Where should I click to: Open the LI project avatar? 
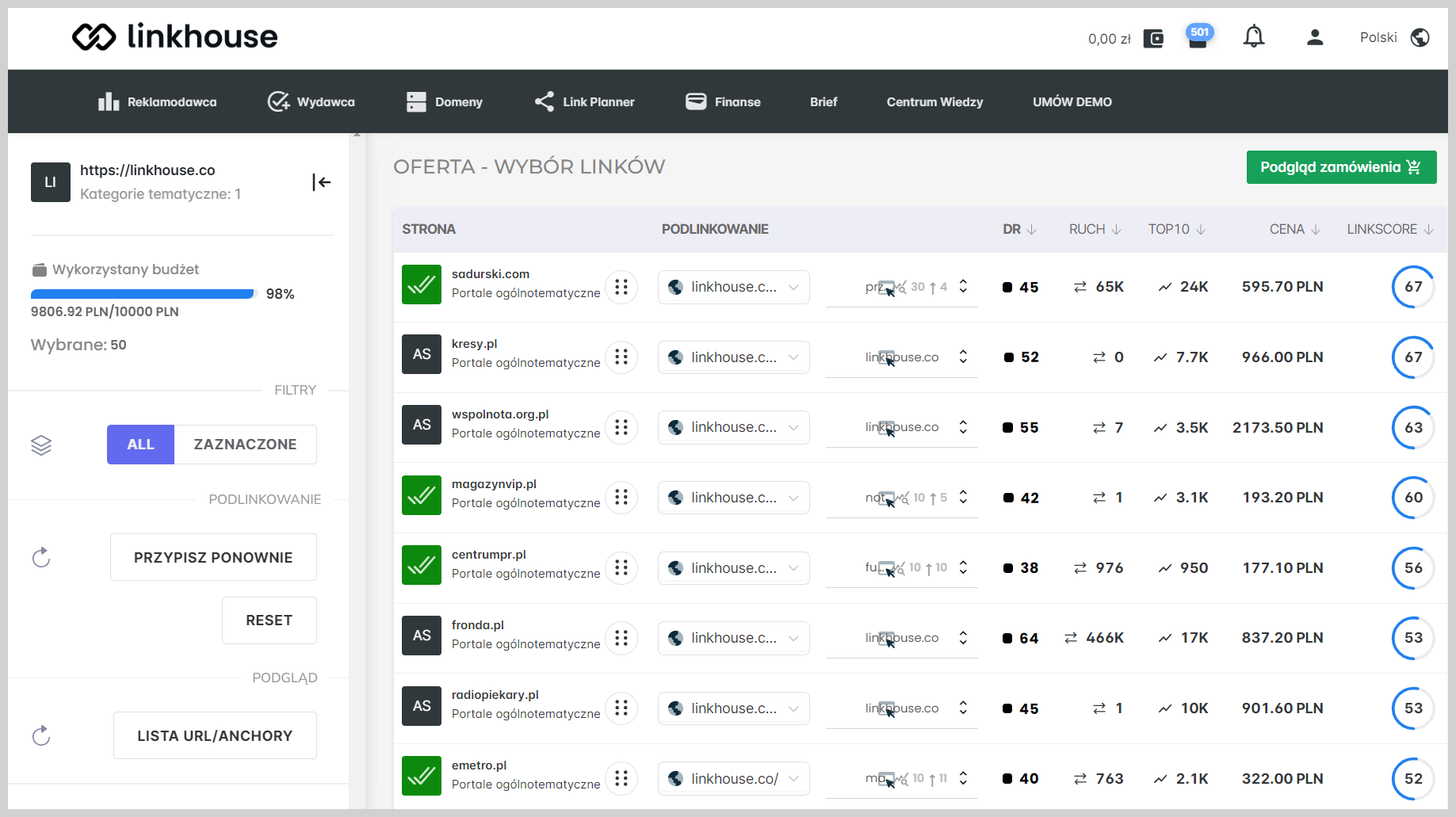(51, 182)
